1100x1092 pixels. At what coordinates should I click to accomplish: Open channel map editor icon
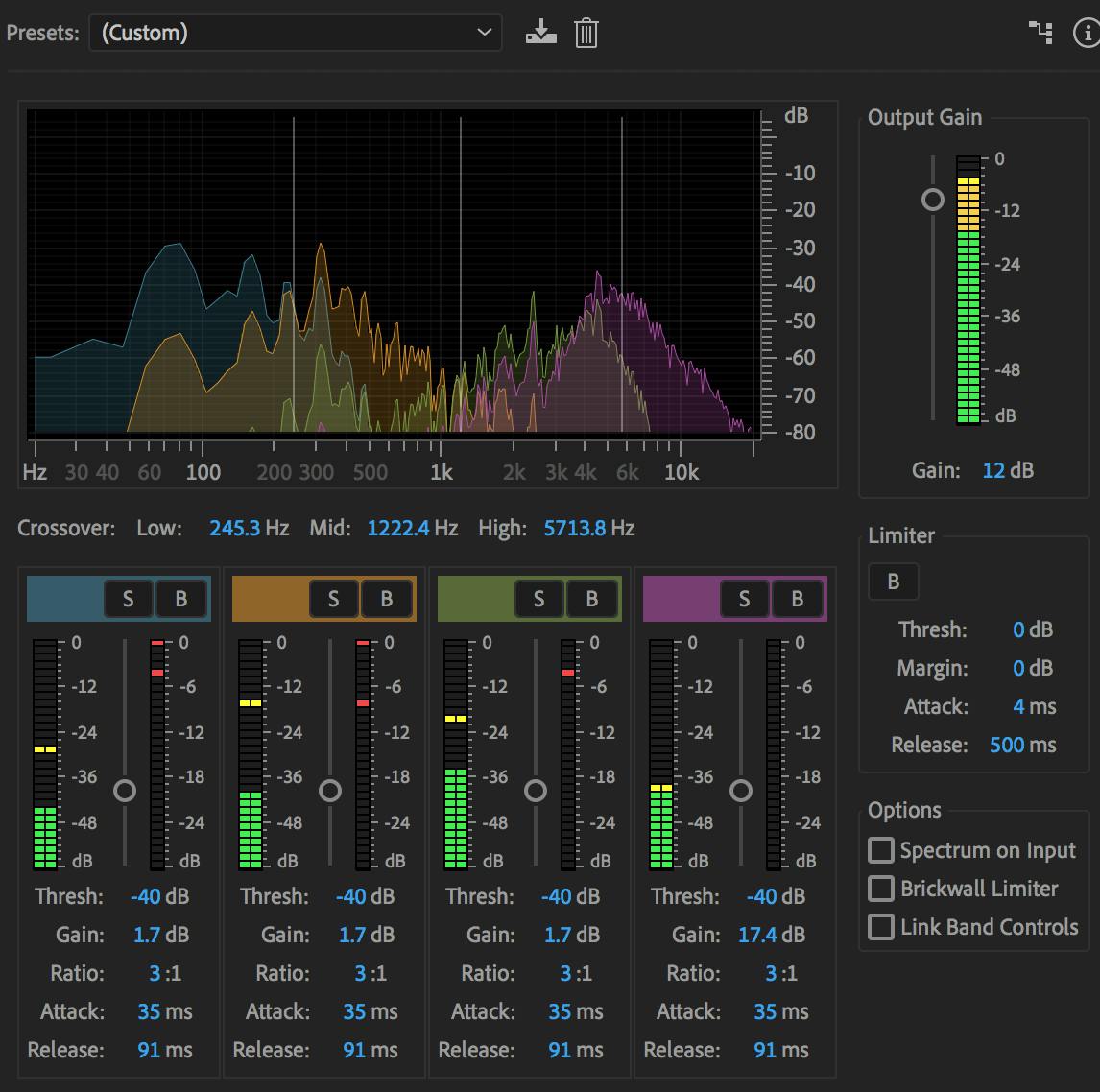click(1040, 33)
